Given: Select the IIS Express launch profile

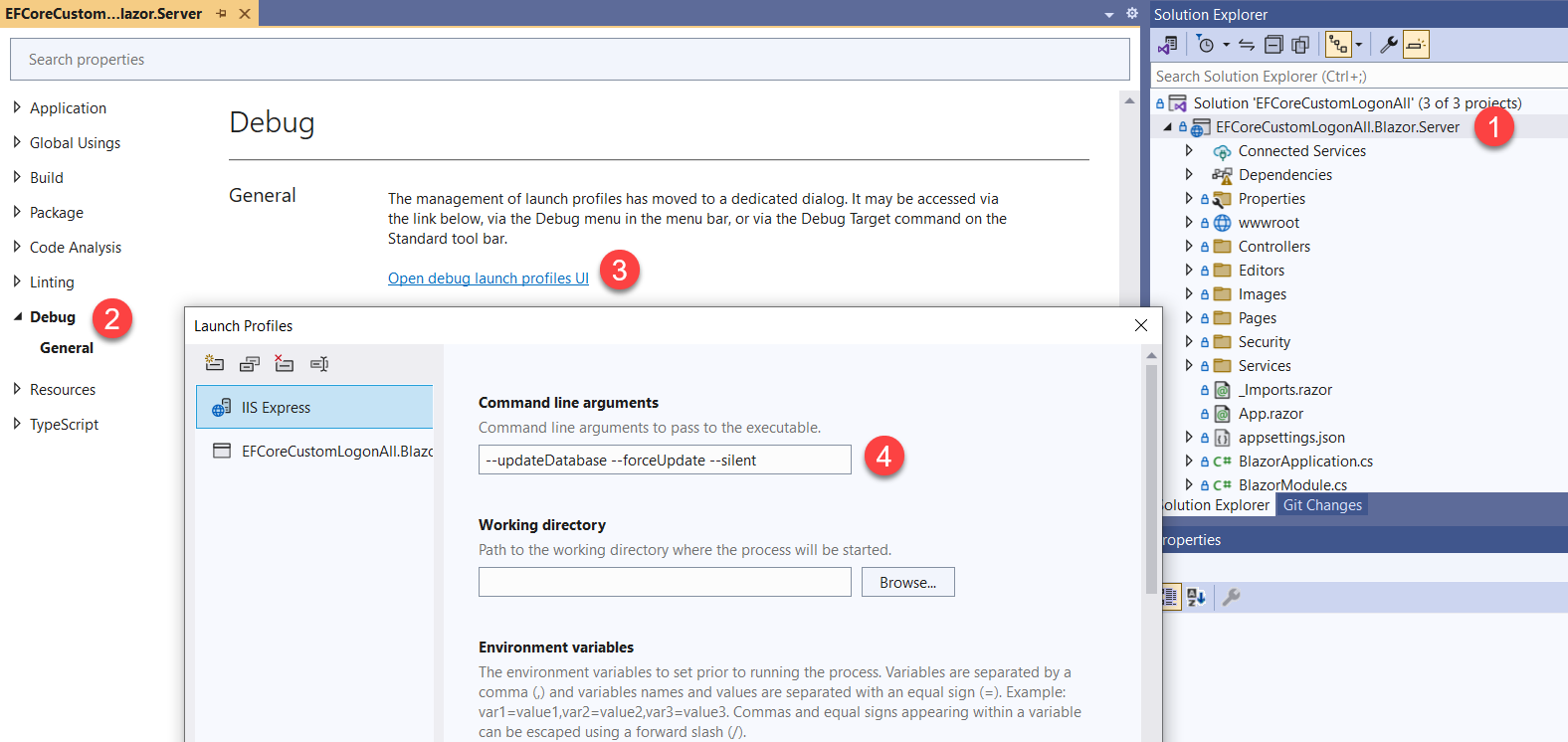Looking at the screenshot, I should [314, 407].
